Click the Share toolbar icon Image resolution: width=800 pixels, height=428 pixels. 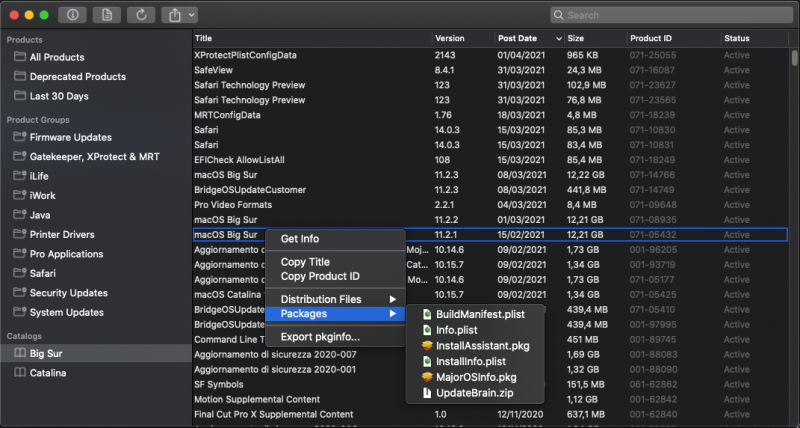[174, 15]
